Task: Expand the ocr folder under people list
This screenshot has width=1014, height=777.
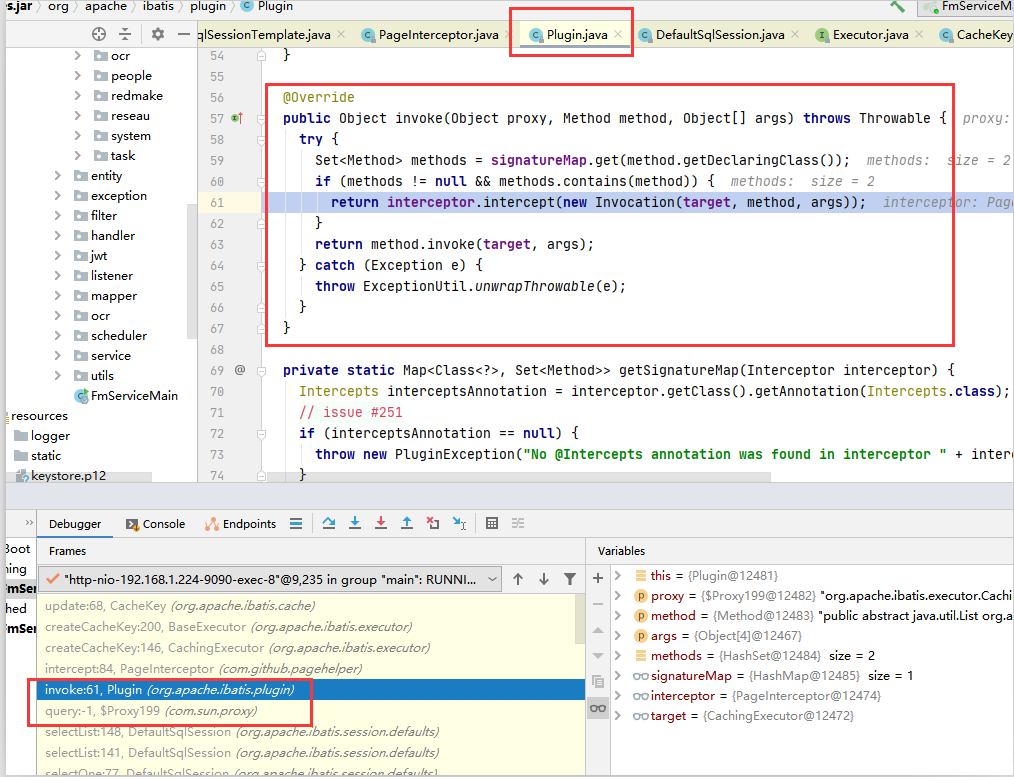Action: pyautogui.click(x=78, y=56)
